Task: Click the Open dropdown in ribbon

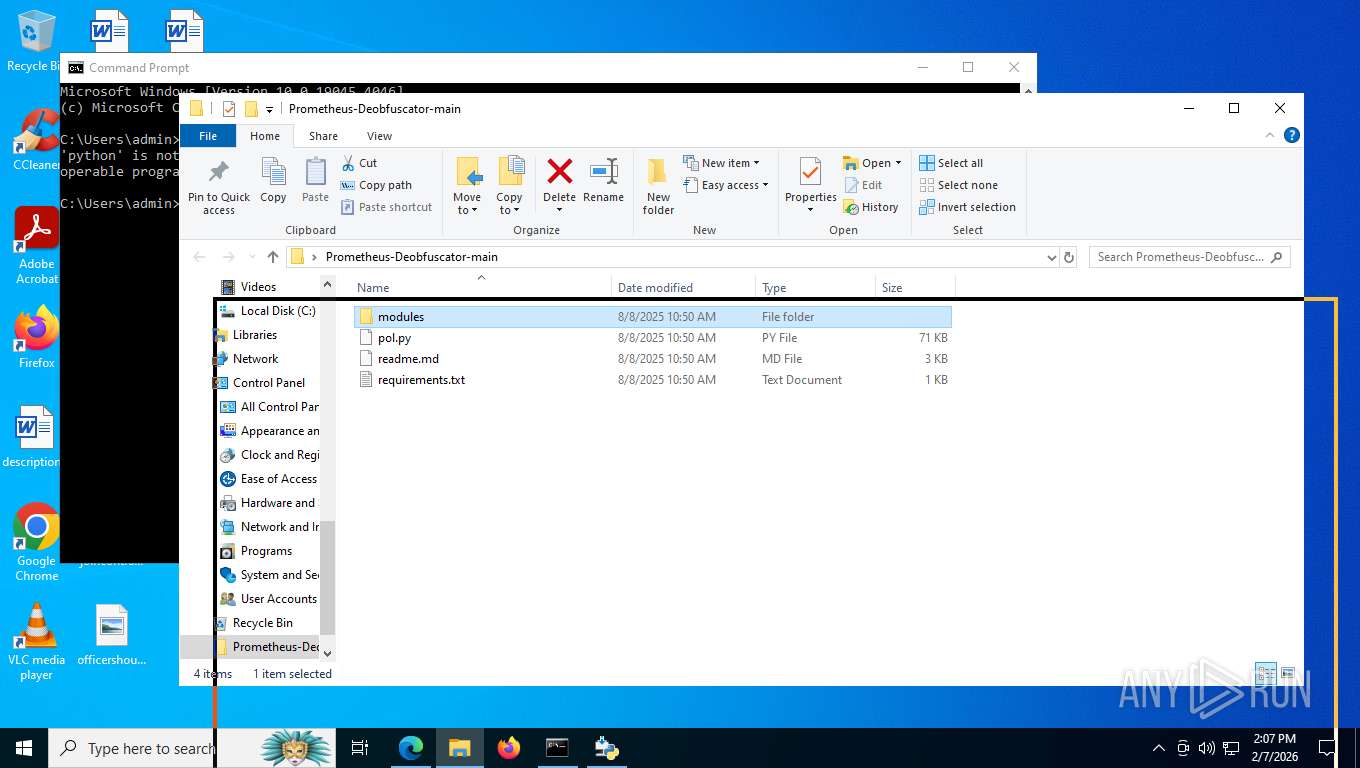Action: [872, 163]
